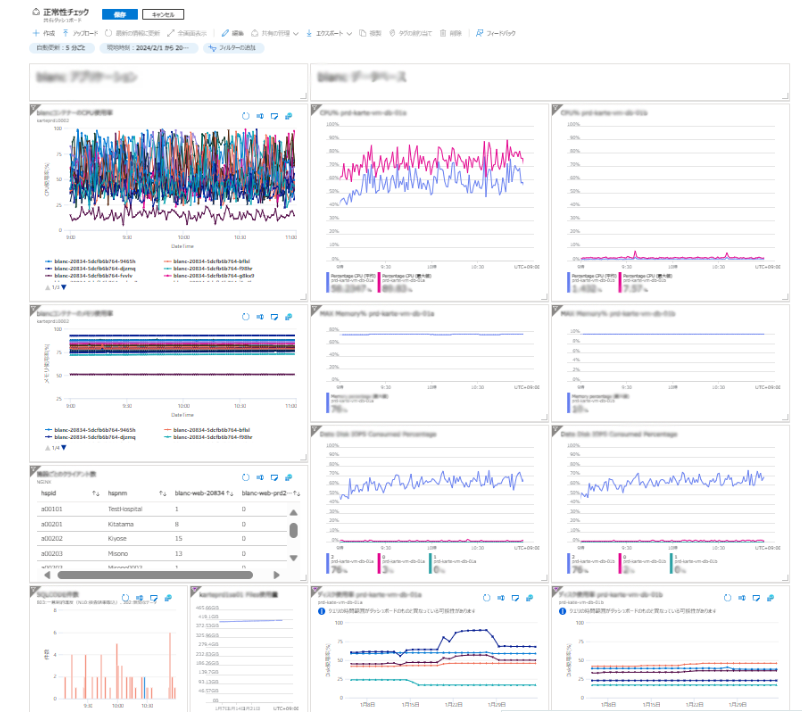Go to next legend page in CPU chart

tap(63, 288)
